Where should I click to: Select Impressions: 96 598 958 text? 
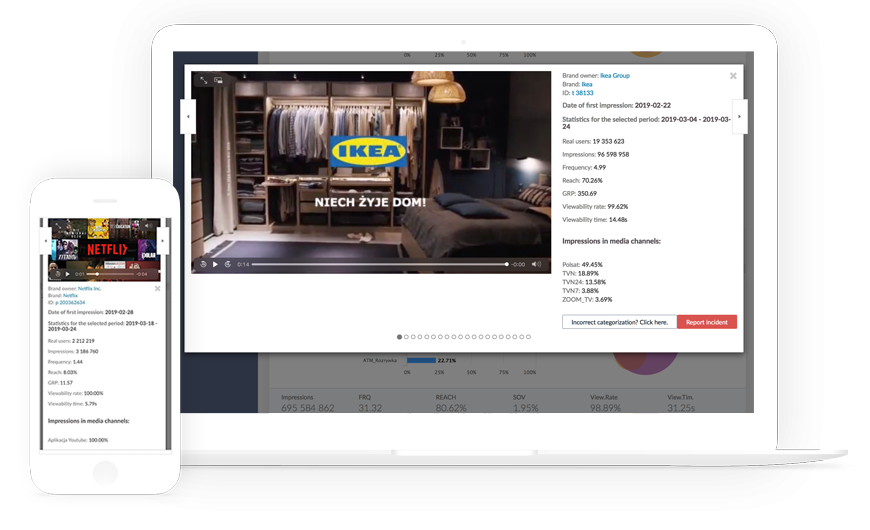point(595,154)
